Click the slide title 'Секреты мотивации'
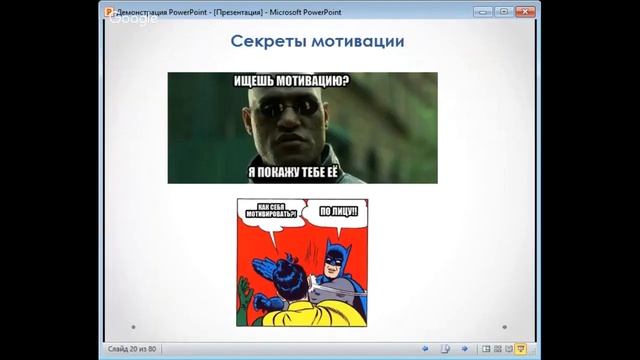The width and height of the screenshot is (640, 360). point(318,41)
